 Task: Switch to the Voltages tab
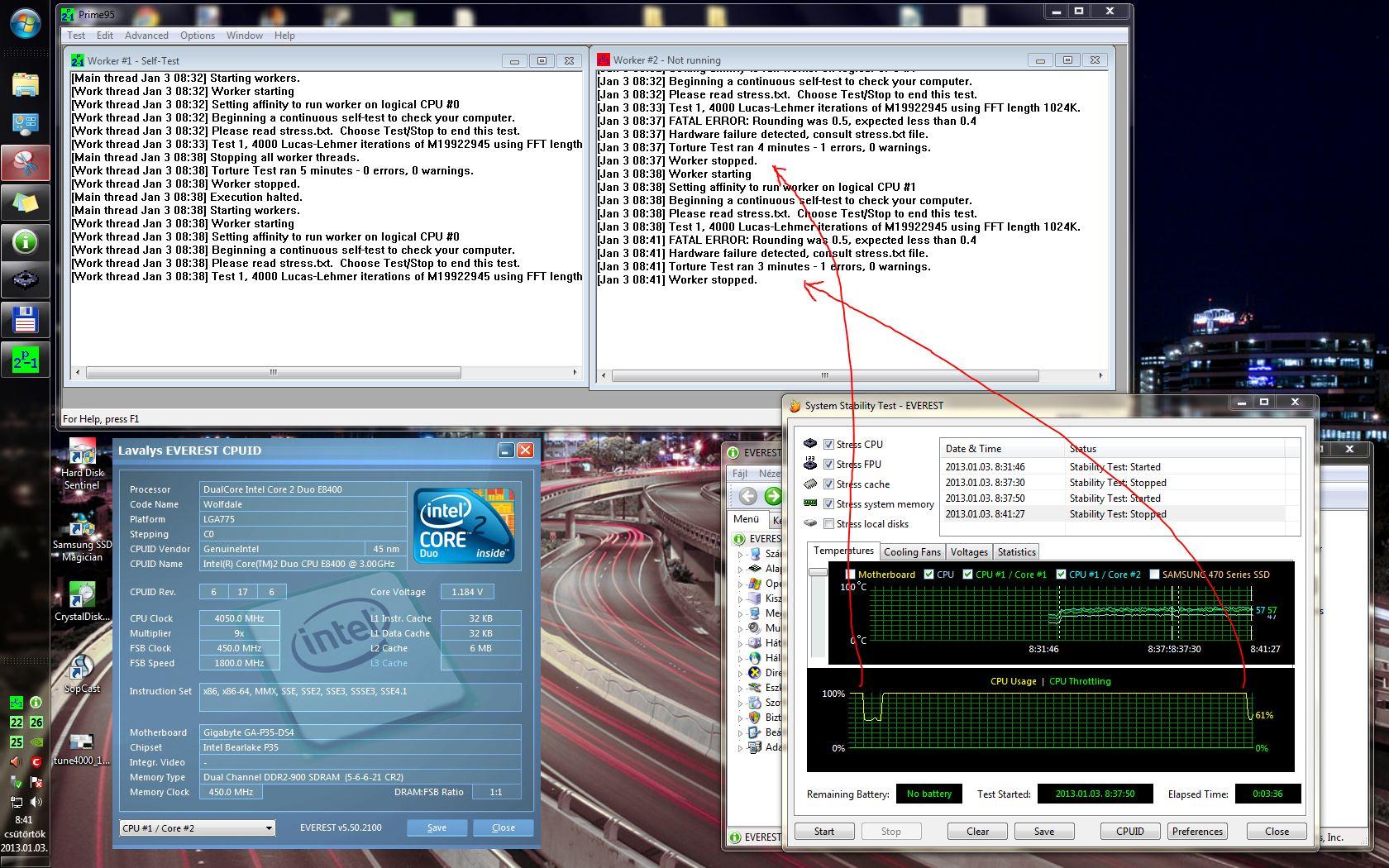coord(969,552)
